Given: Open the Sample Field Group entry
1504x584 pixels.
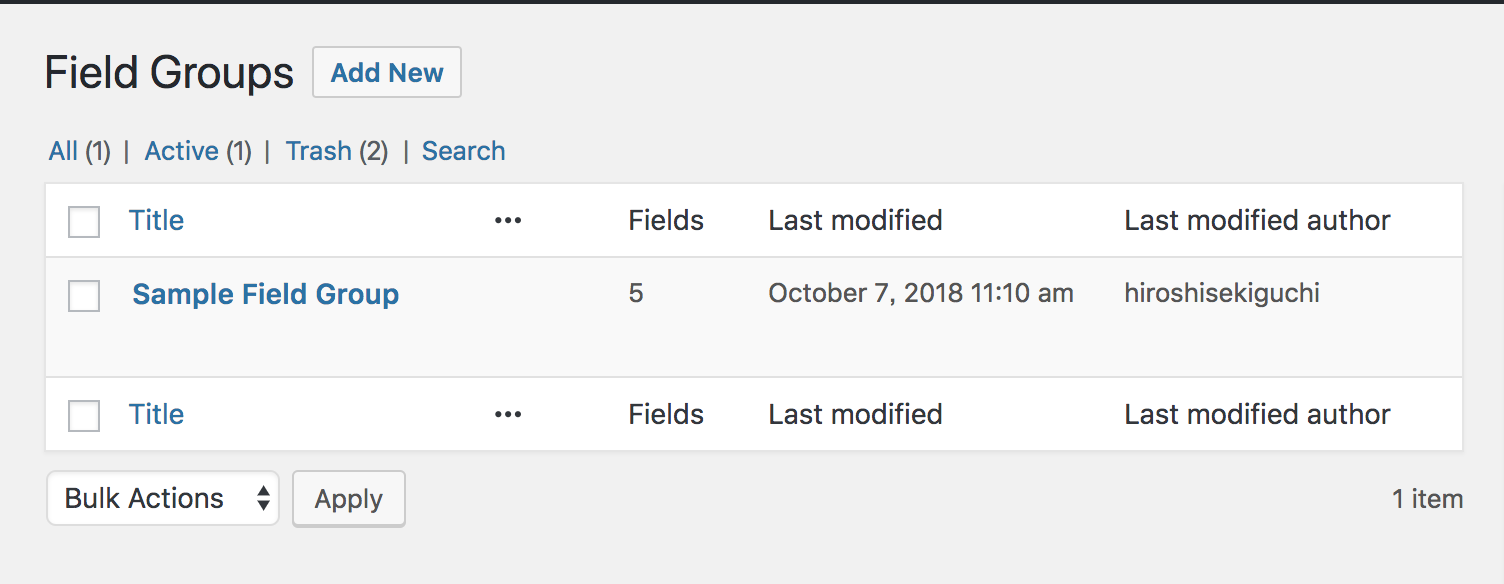Looking at the screenshot, I should click(266, 294).
